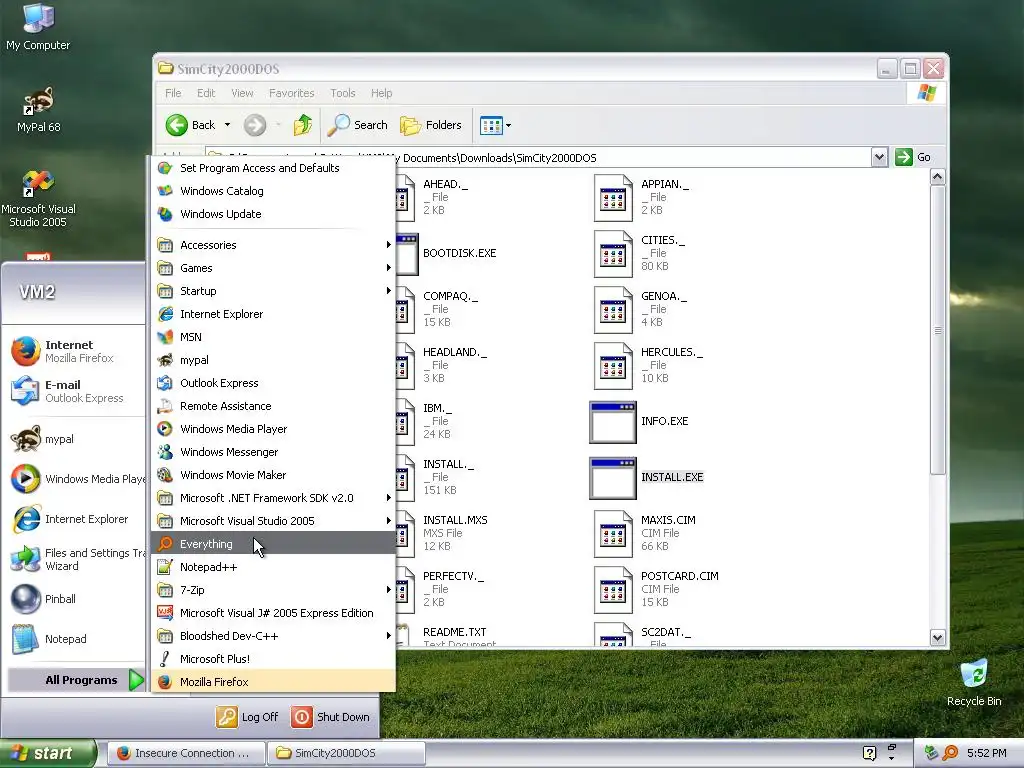Viewport: 1024px width, 768px height.
Task: Click the scroll down arrow of file list
Action: pyautogui.click(x=938, y=637)
